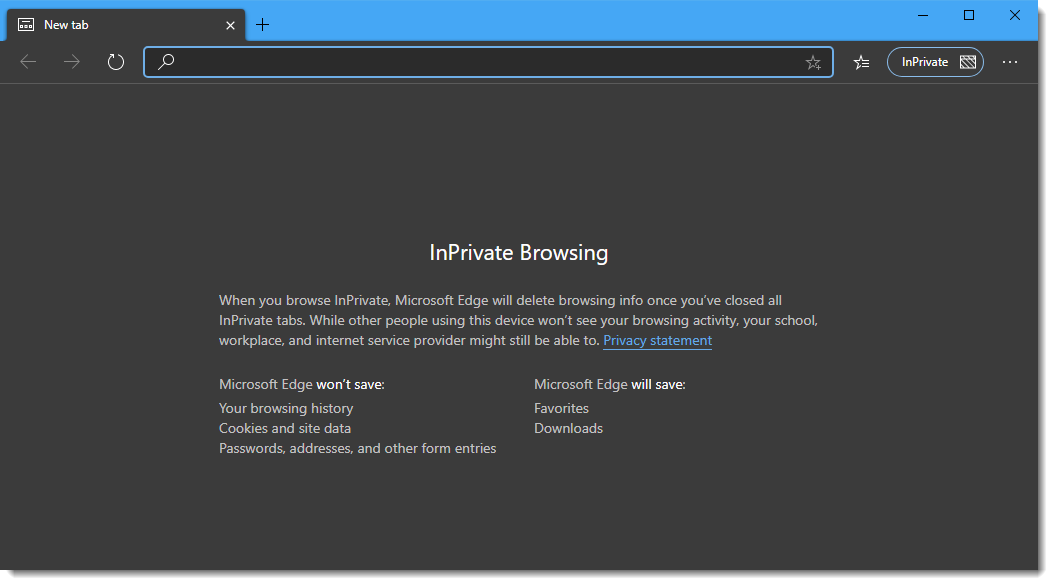Refresh the page with reload icon
The image size is (1053, 585).
point(116,62)
